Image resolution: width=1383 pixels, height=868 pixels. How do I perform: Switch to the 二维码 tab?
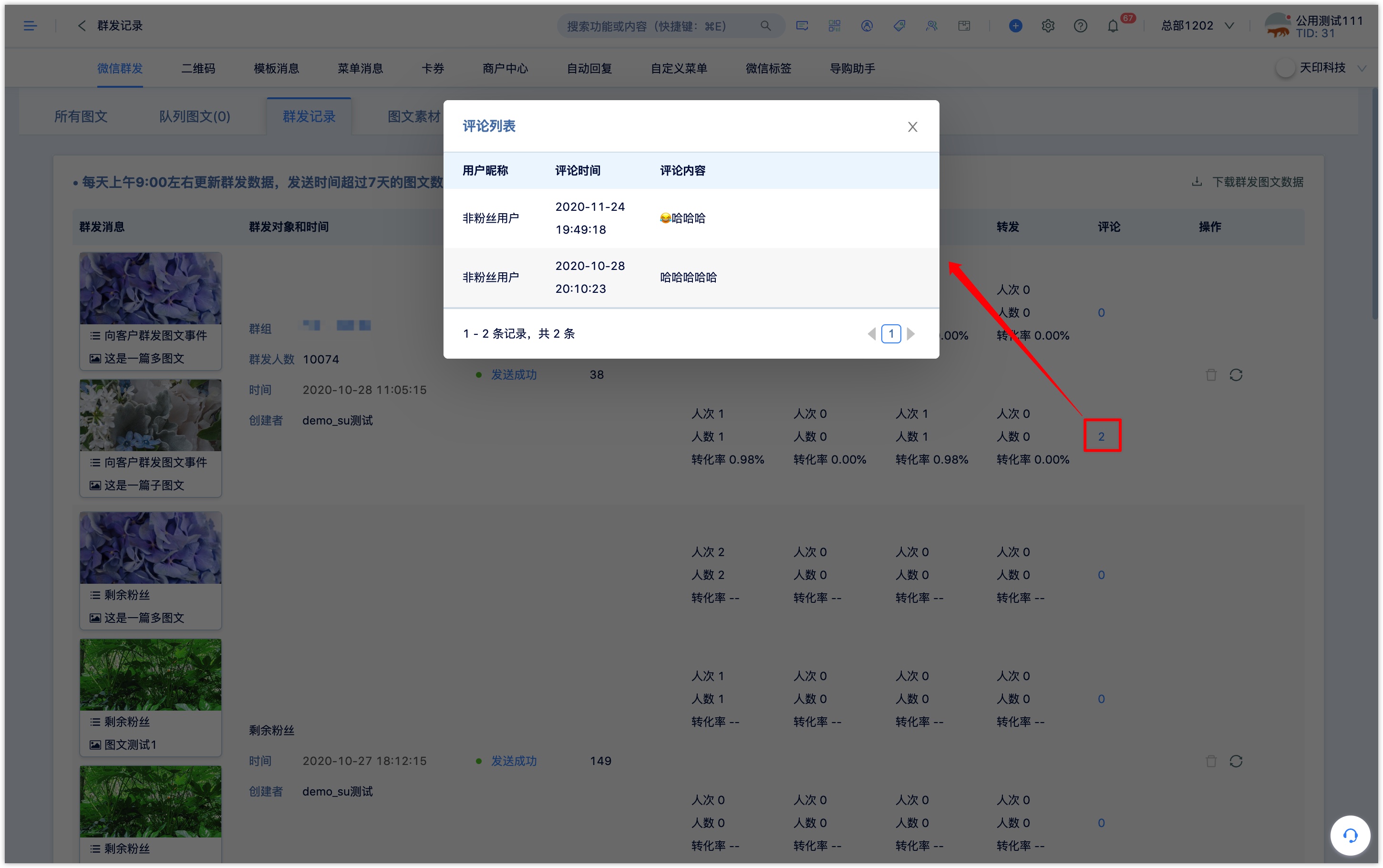[x=198, y=68]
